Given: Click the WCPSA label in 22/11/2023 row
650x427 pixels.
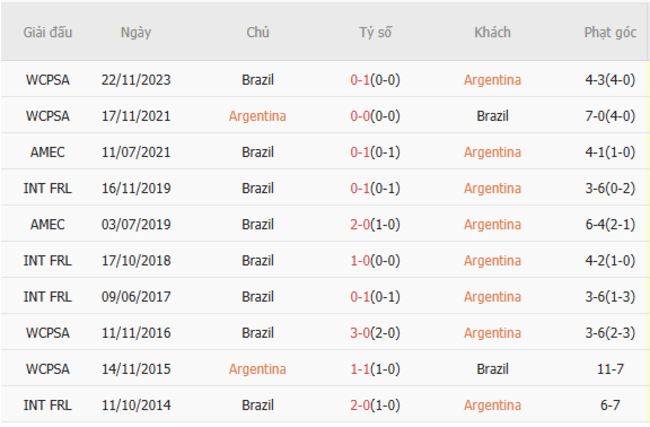Looking at the screenshot, I should pyautogui.click(x=48, y=79).
